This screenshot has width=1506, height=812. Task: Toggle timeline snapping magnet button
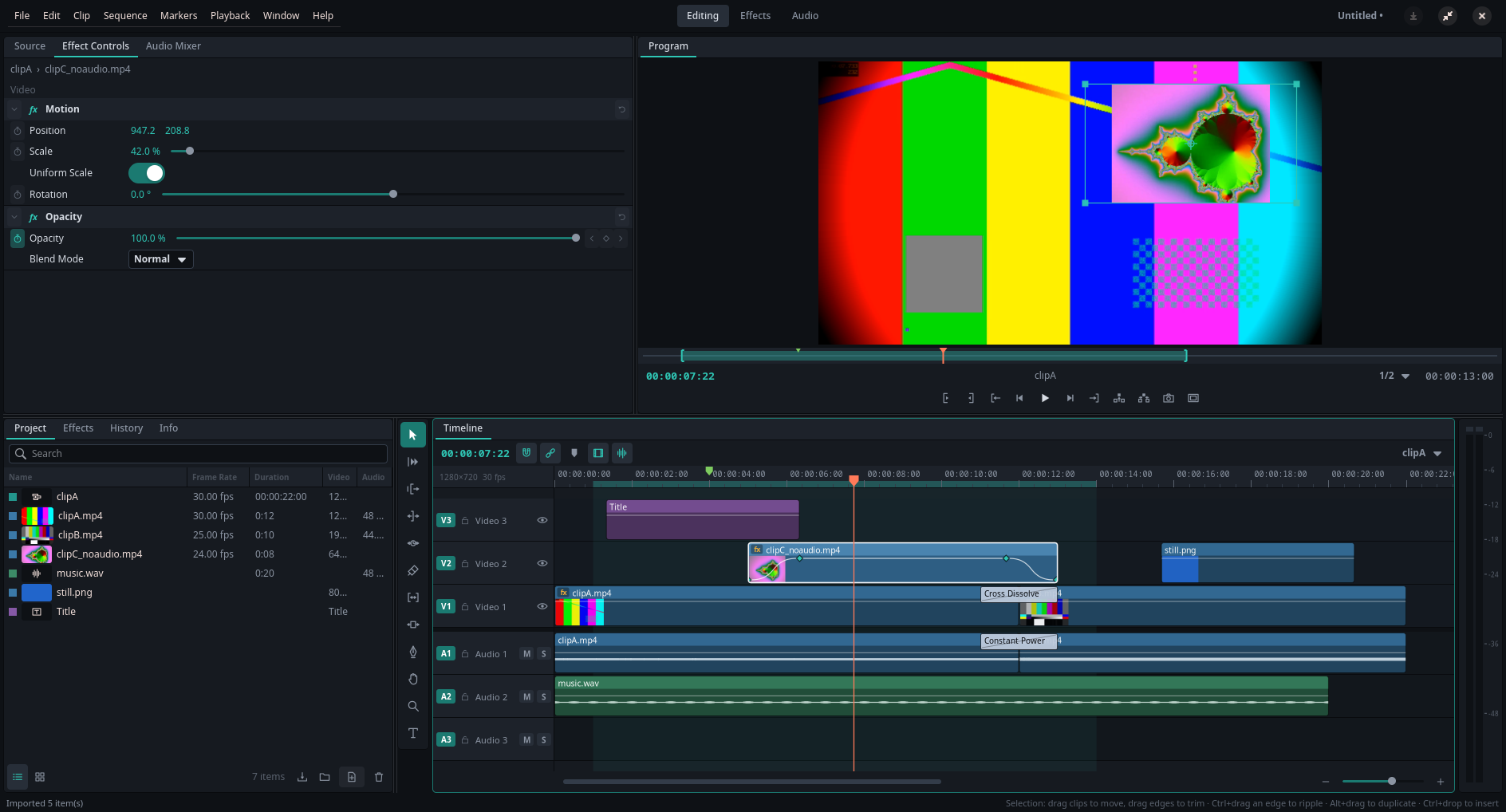[x=526, y=453]
